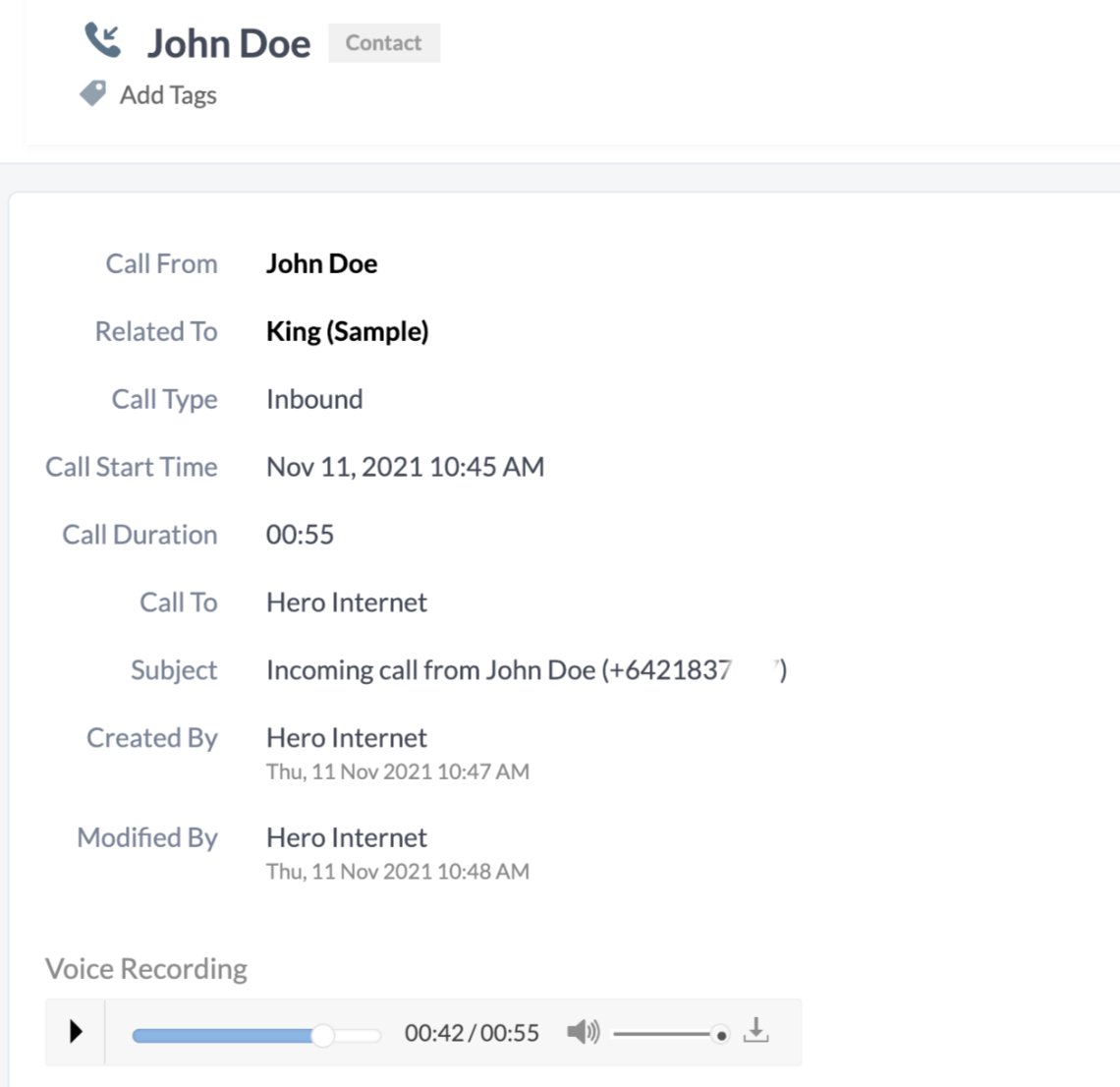Click the volume slider handle

[x=721, y=1035]
